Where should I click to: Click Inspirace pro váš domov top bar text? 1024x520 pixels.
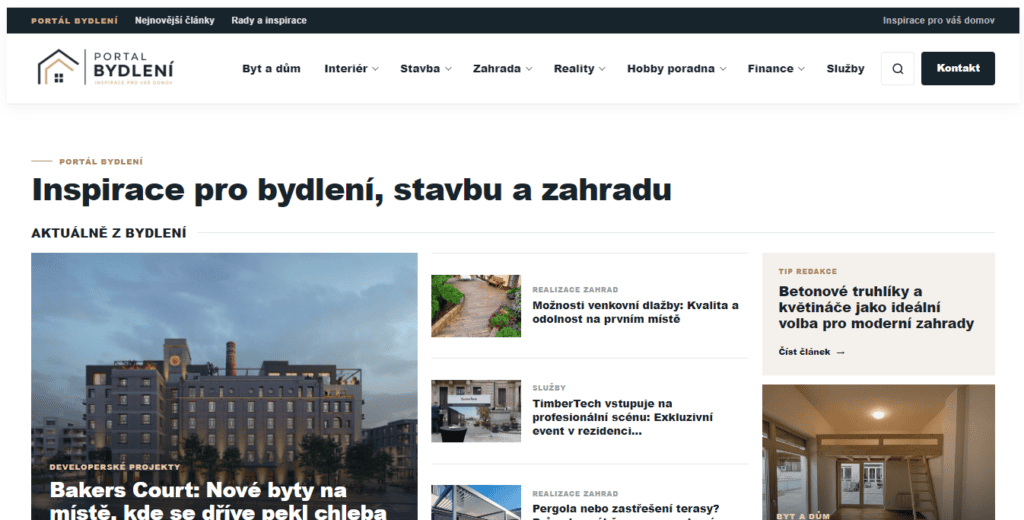pyautogui.click(x=939, y=20)
